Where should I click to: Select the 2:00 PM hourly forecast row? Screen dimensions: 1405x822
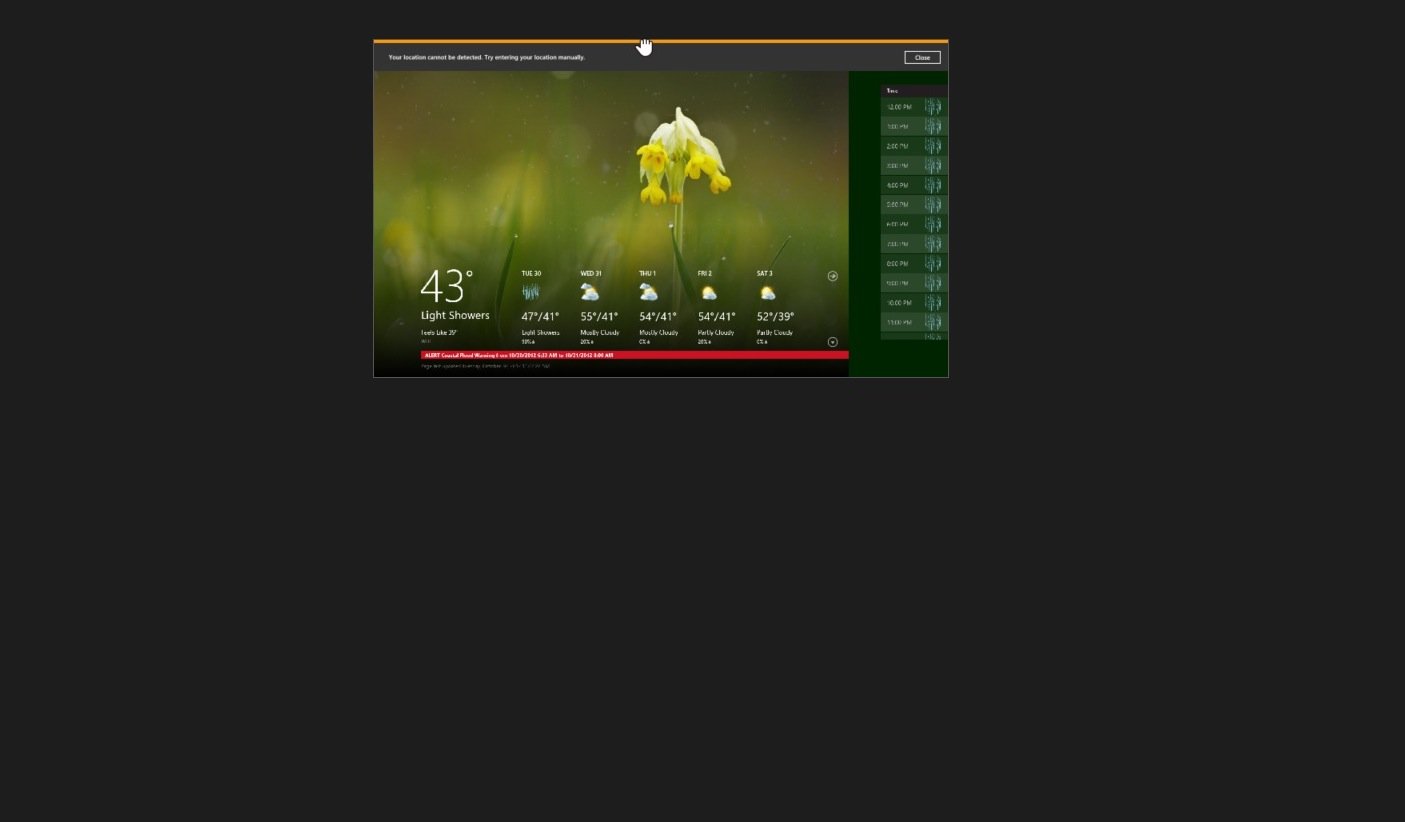914,146
